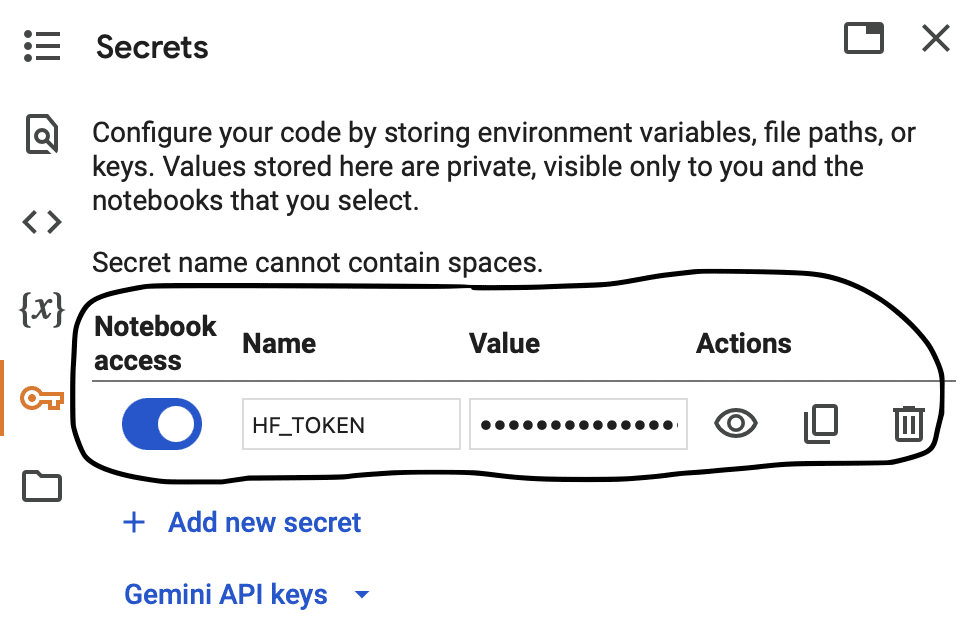Close the Secrets panel
Screen dimensions: 962x642
(x=936, y=39)
